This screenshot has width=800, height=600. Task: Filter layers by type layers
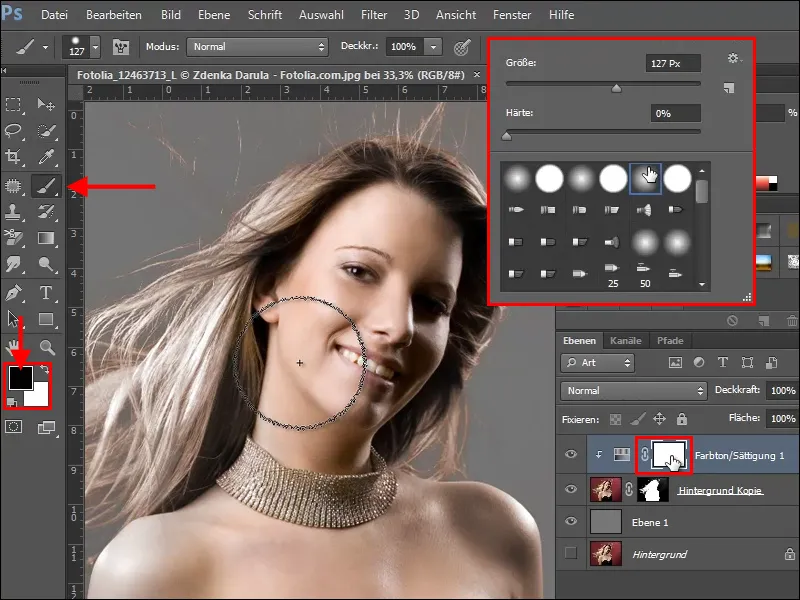pyautogui.click(x=722, y=363)
